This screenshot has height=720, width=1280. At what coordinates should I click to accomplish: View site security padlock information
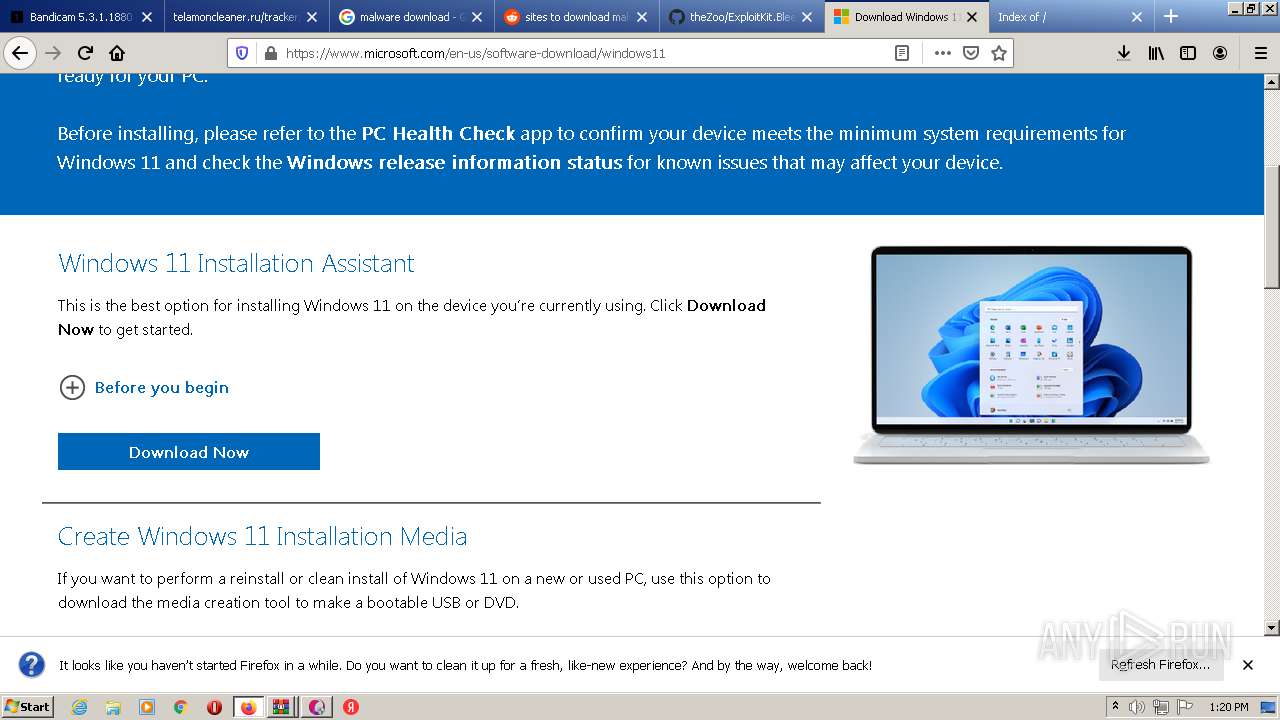click(270, 53)
